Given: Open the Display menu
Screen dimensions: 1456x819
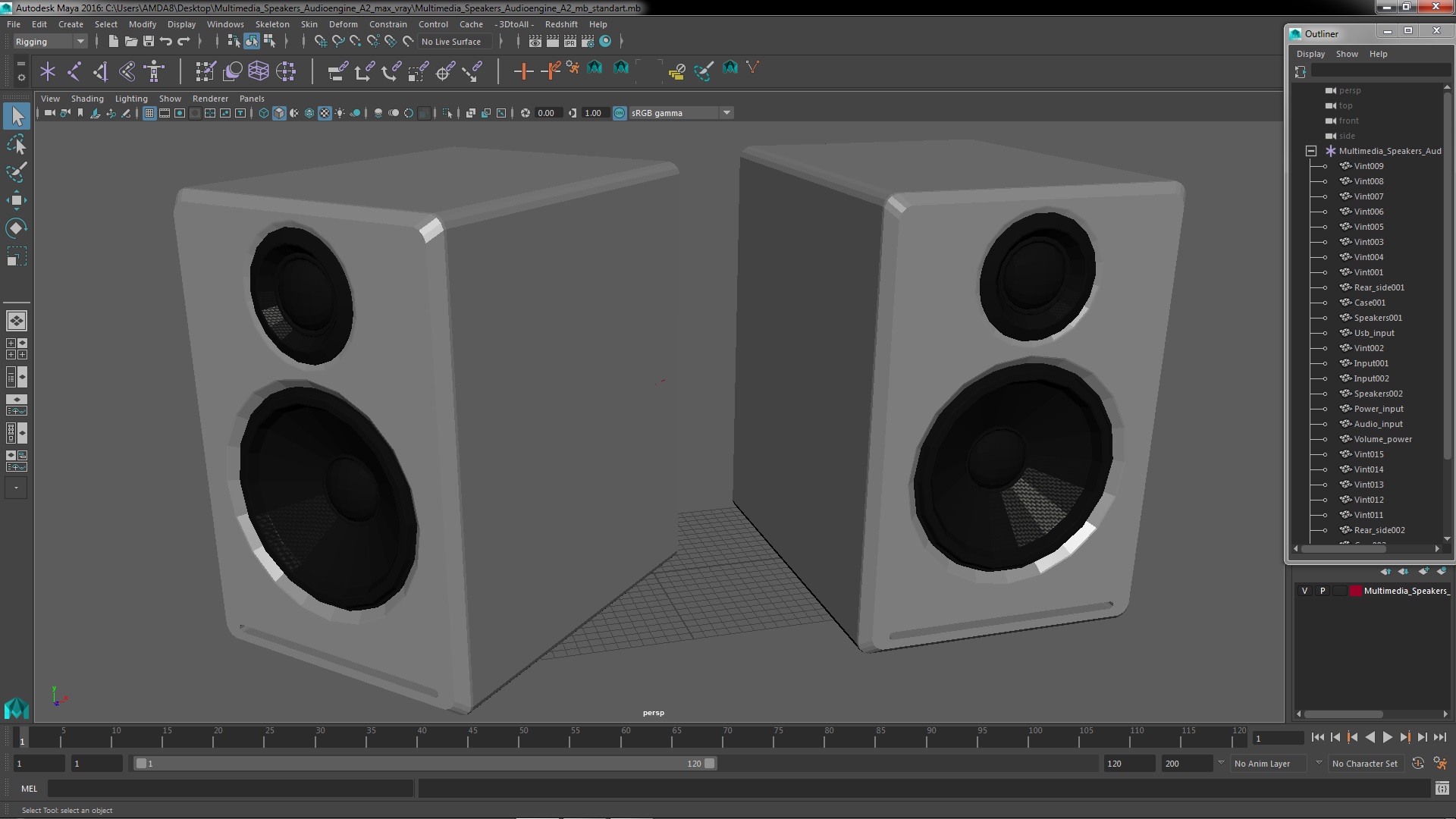Looking at the screenshot, I should pos(181,24).
